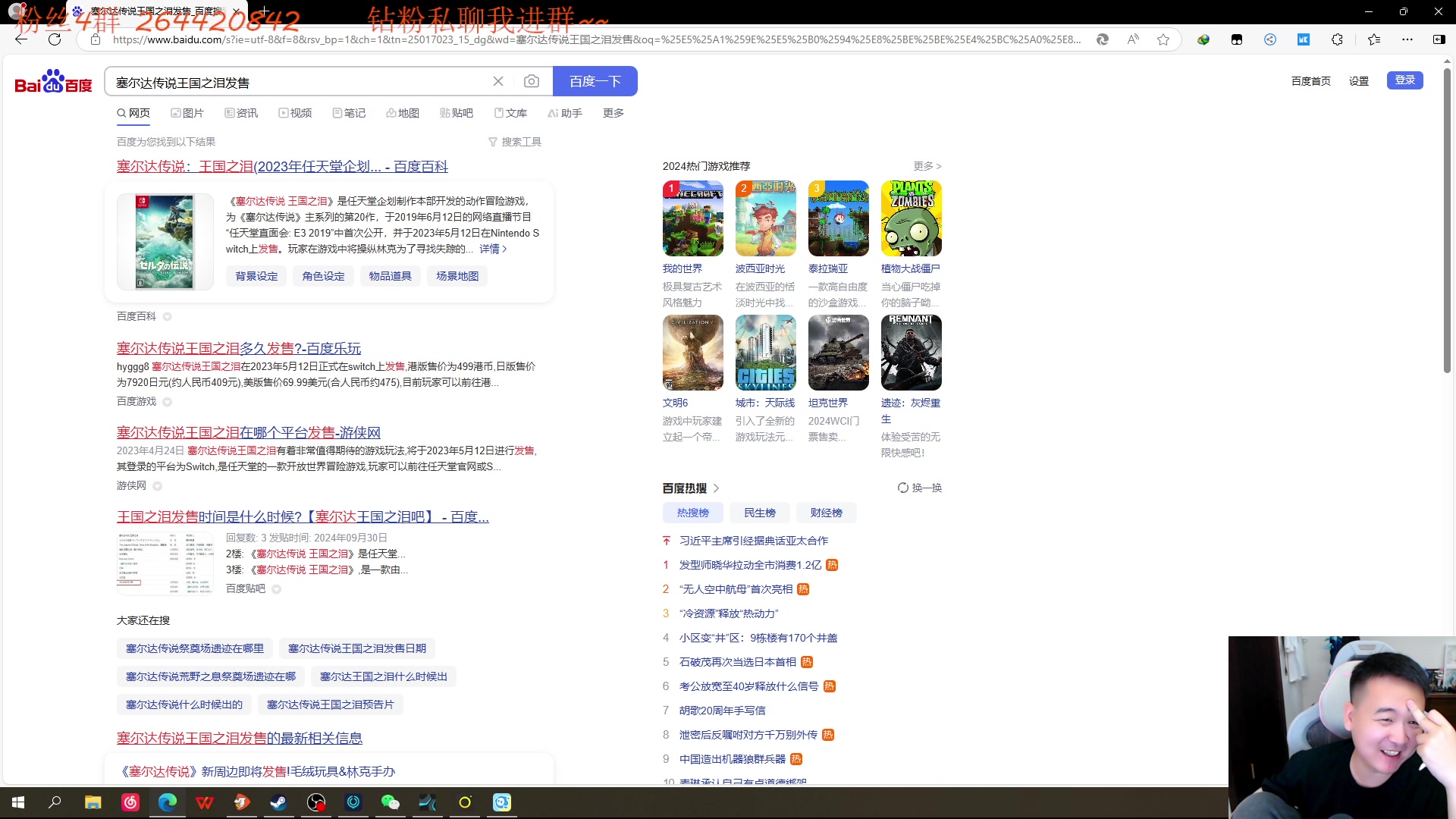Select the 图片 search tab
1456x819 pixels.
187,113
